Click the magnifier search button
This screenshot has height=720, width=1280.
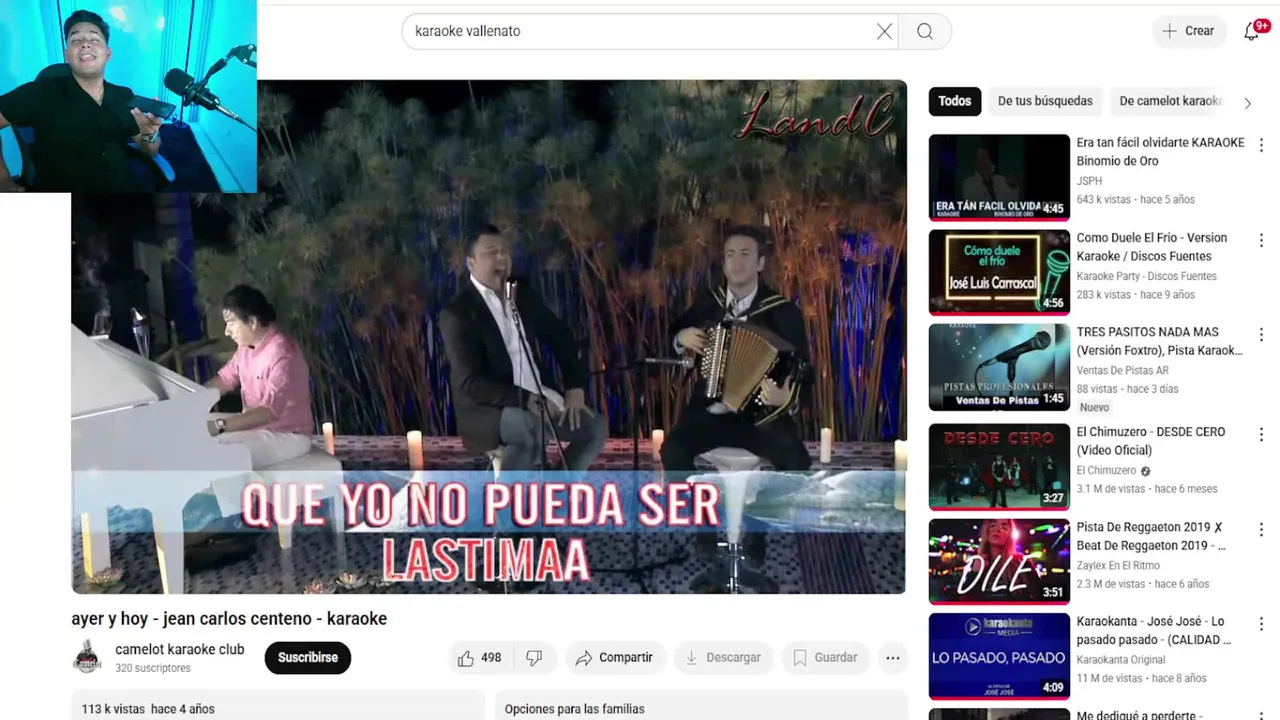(925, 31)
